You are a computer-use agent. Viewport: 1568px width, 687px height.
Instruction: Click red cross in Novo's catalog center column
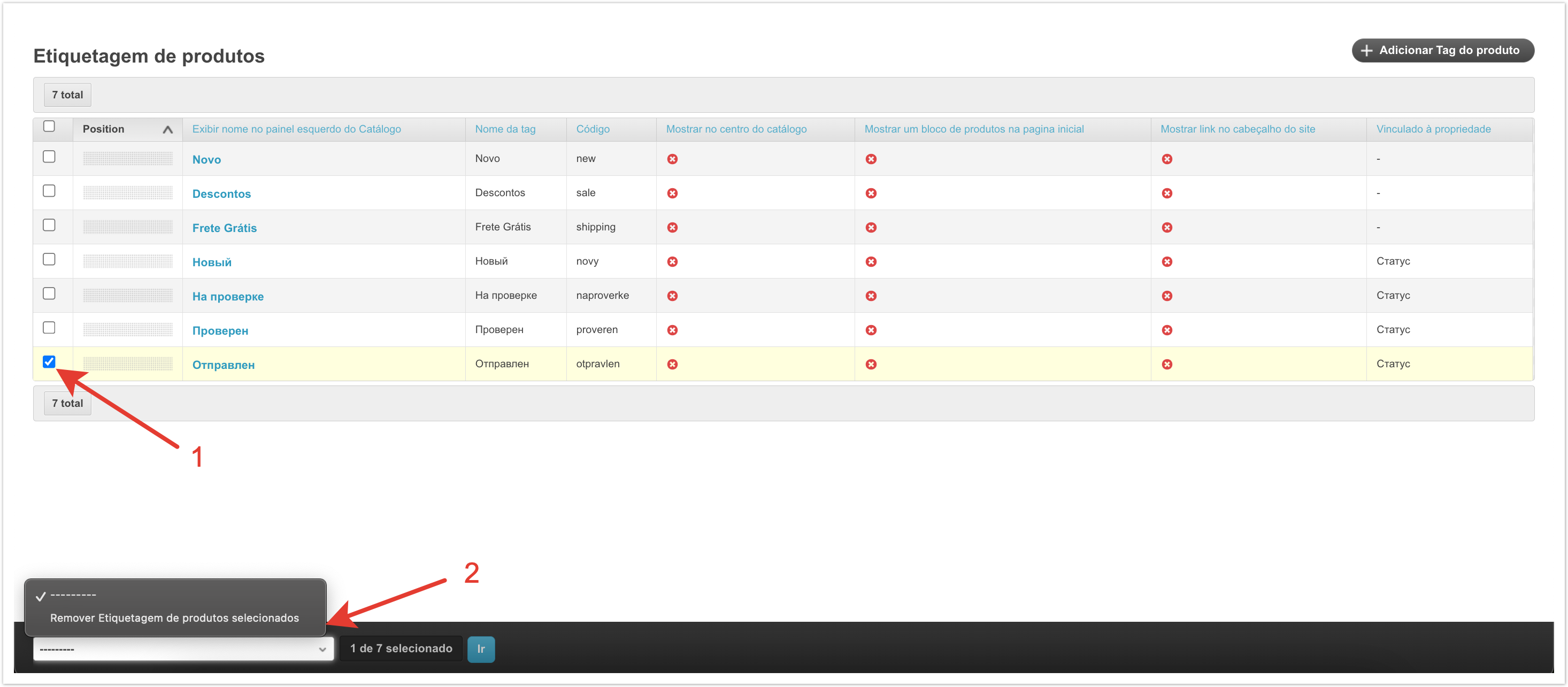click(x=672, y=159)
